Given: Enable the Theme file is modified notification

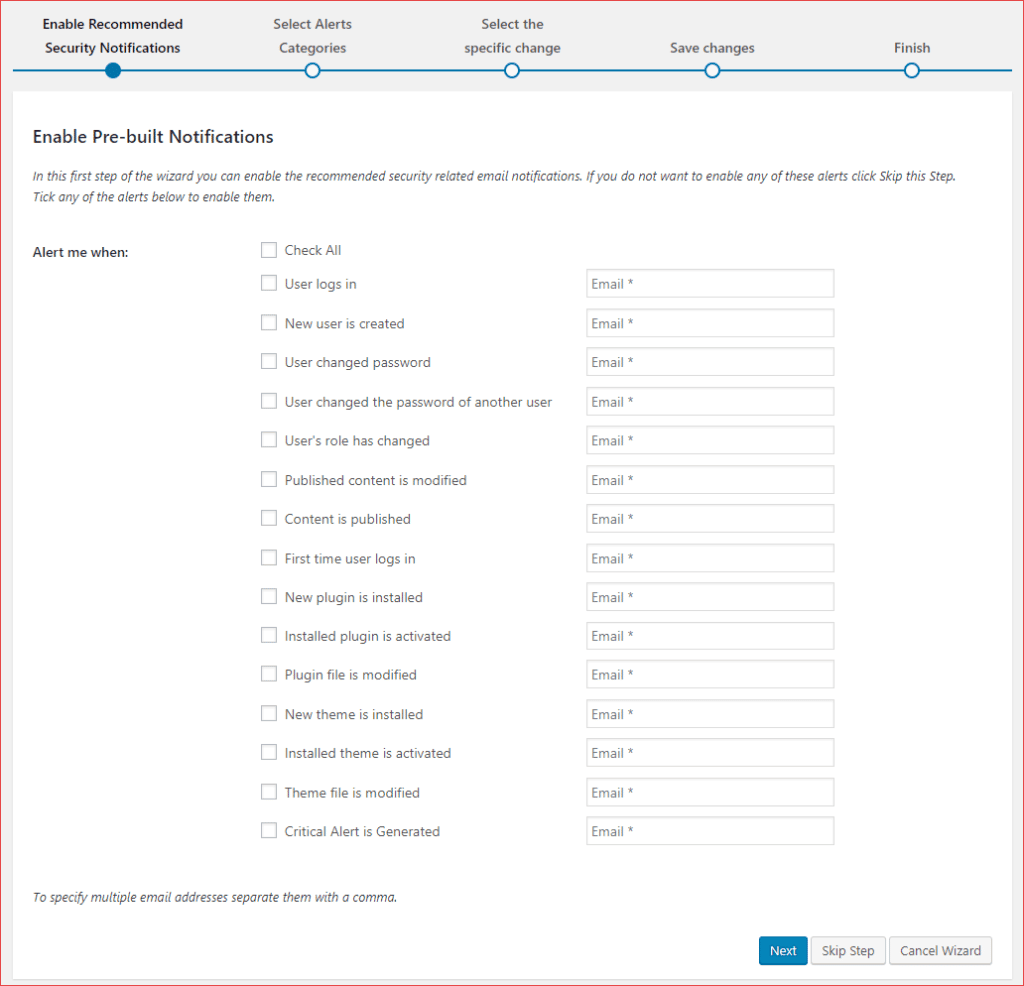Looking at the screenshot, I should tap(268, 791).
